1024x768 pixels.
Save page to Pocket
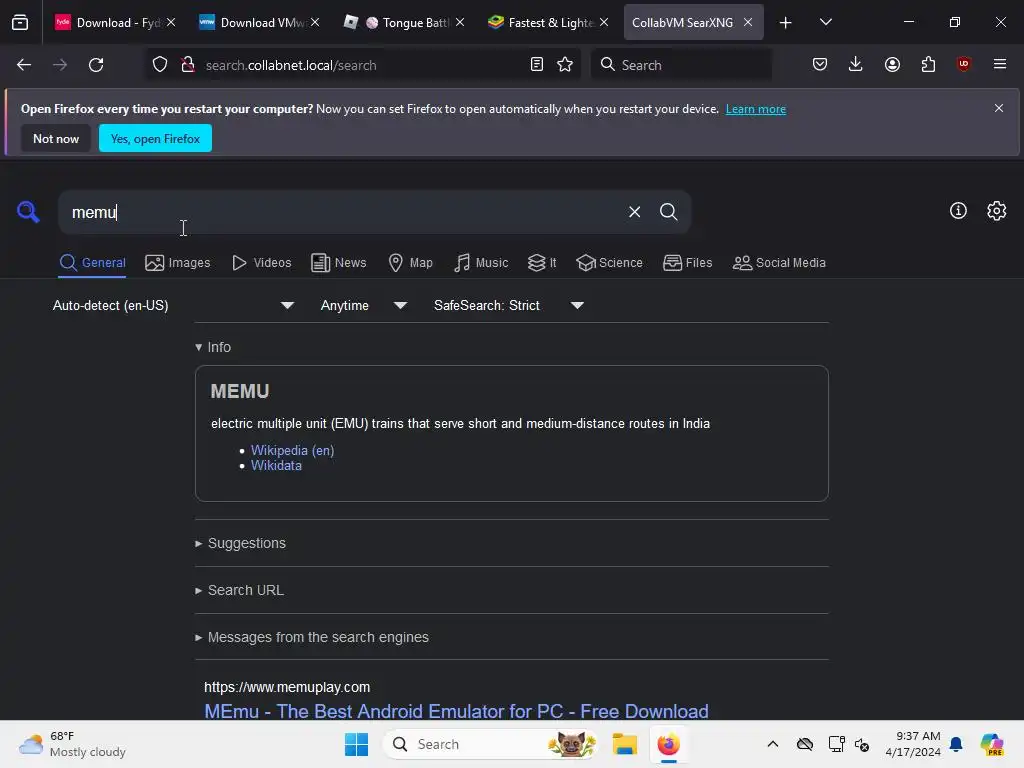coord(820,65)
